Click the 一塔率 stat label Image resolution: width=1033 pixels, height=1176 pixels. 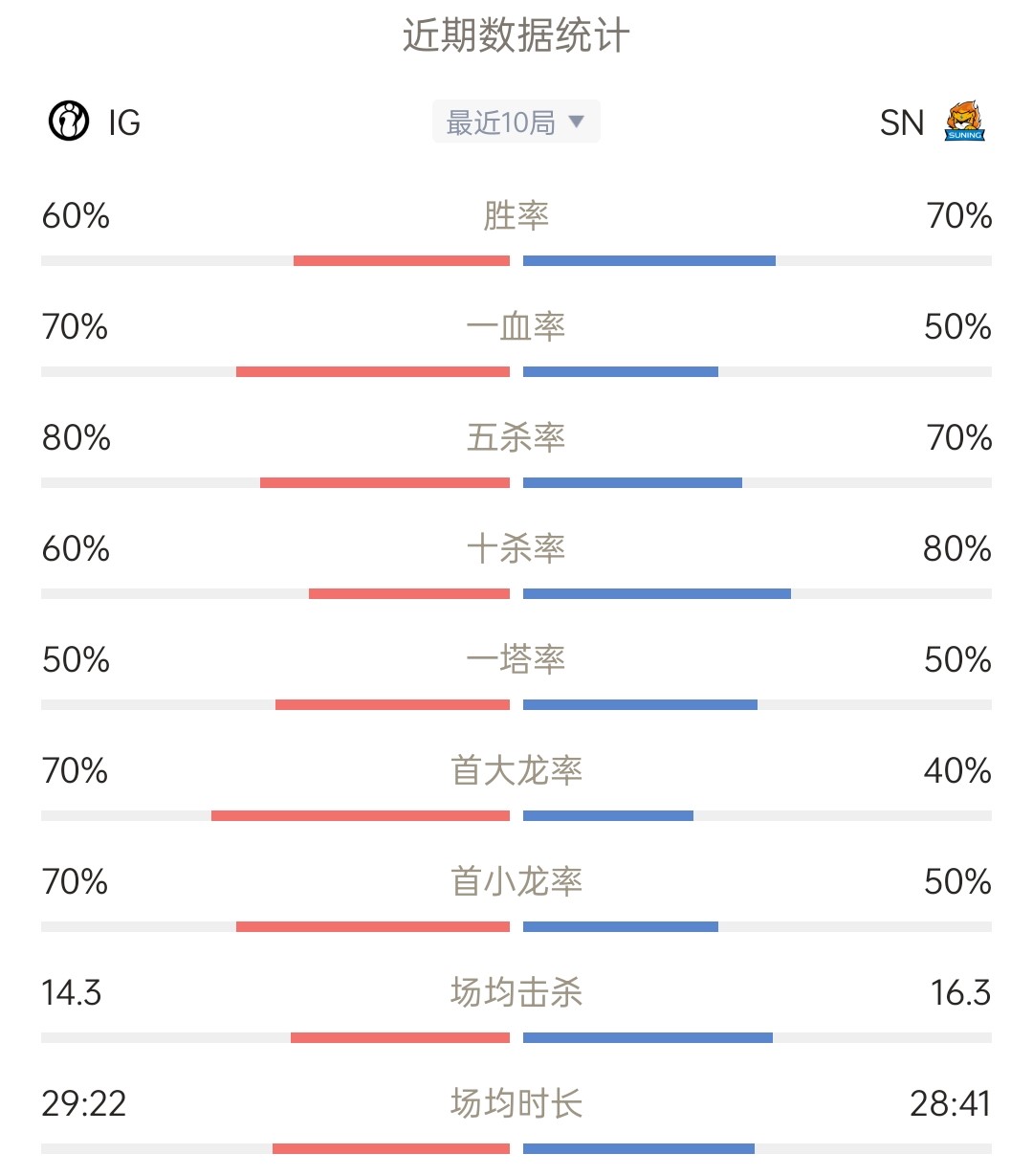pyautogui.click(x=516, y=659)
